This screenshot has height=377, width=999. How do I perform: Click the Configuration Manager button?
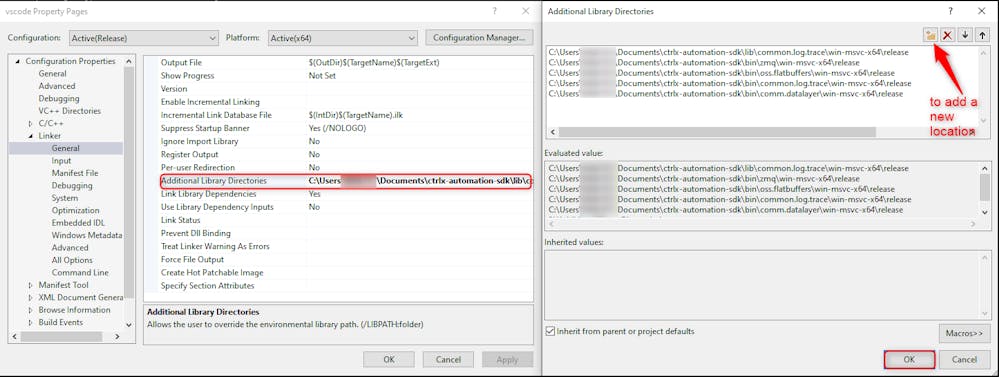479,38
